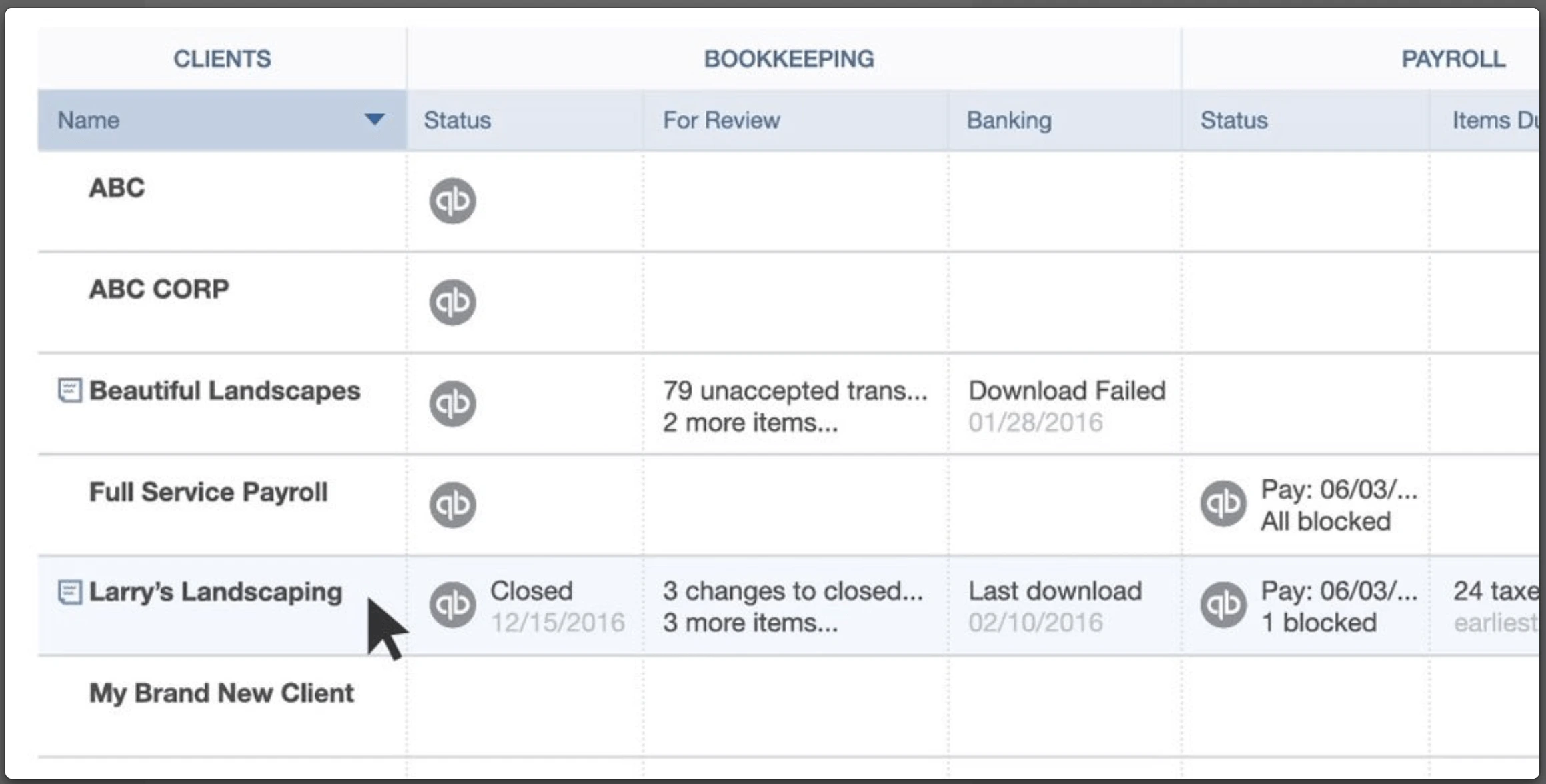
Task: Click the payroll QuickBooks icon for Larry's Landscaping
Action: 1223,605
